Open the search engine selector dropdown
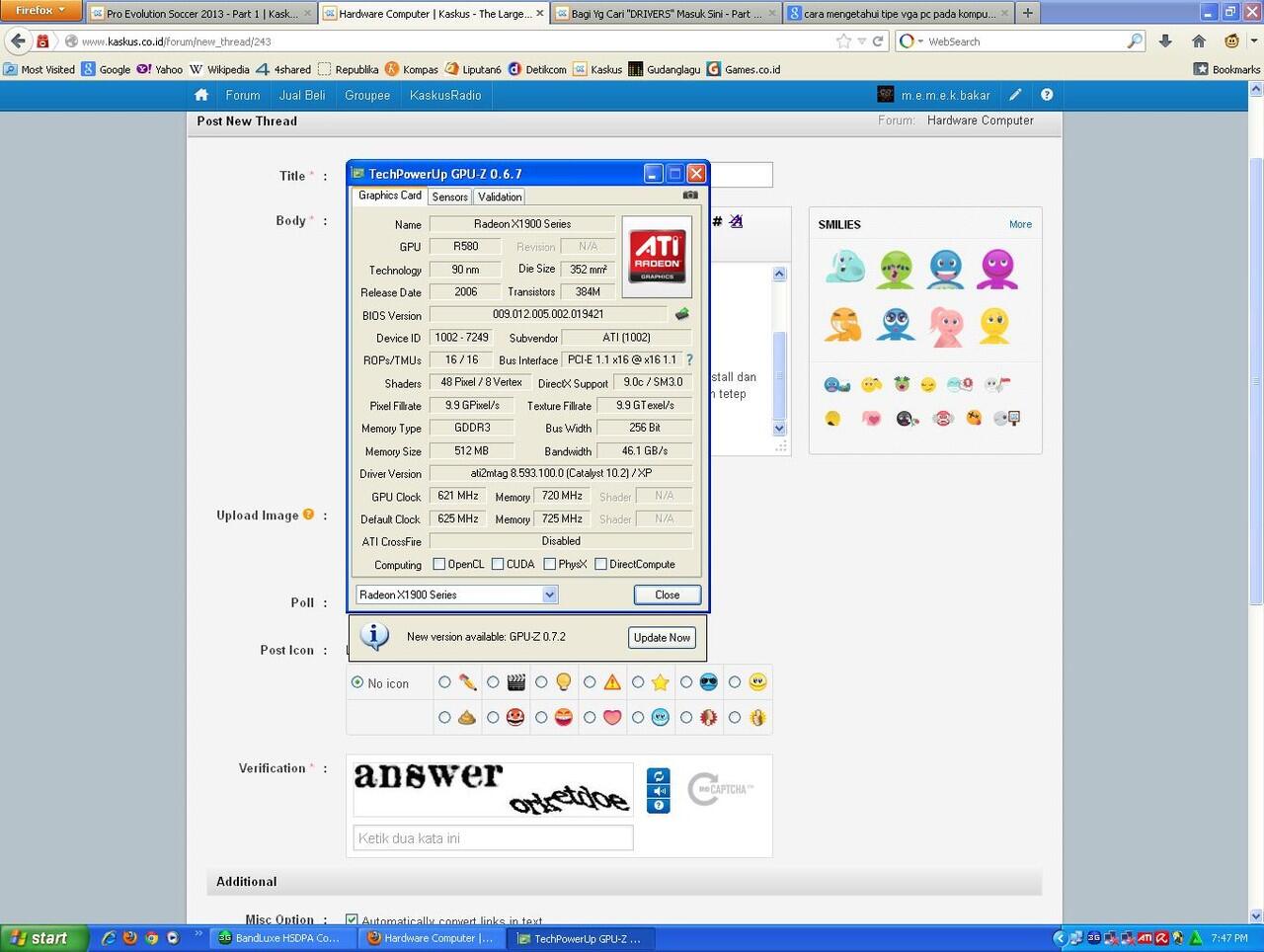1264x952 pixels. [x=912, y=41]
